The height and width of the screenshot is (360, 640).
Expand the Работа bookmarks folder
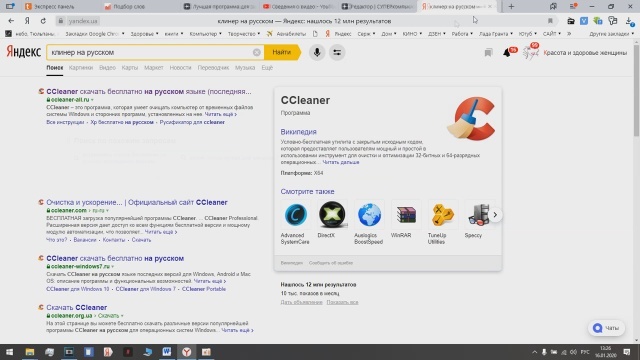pos(462,34)
